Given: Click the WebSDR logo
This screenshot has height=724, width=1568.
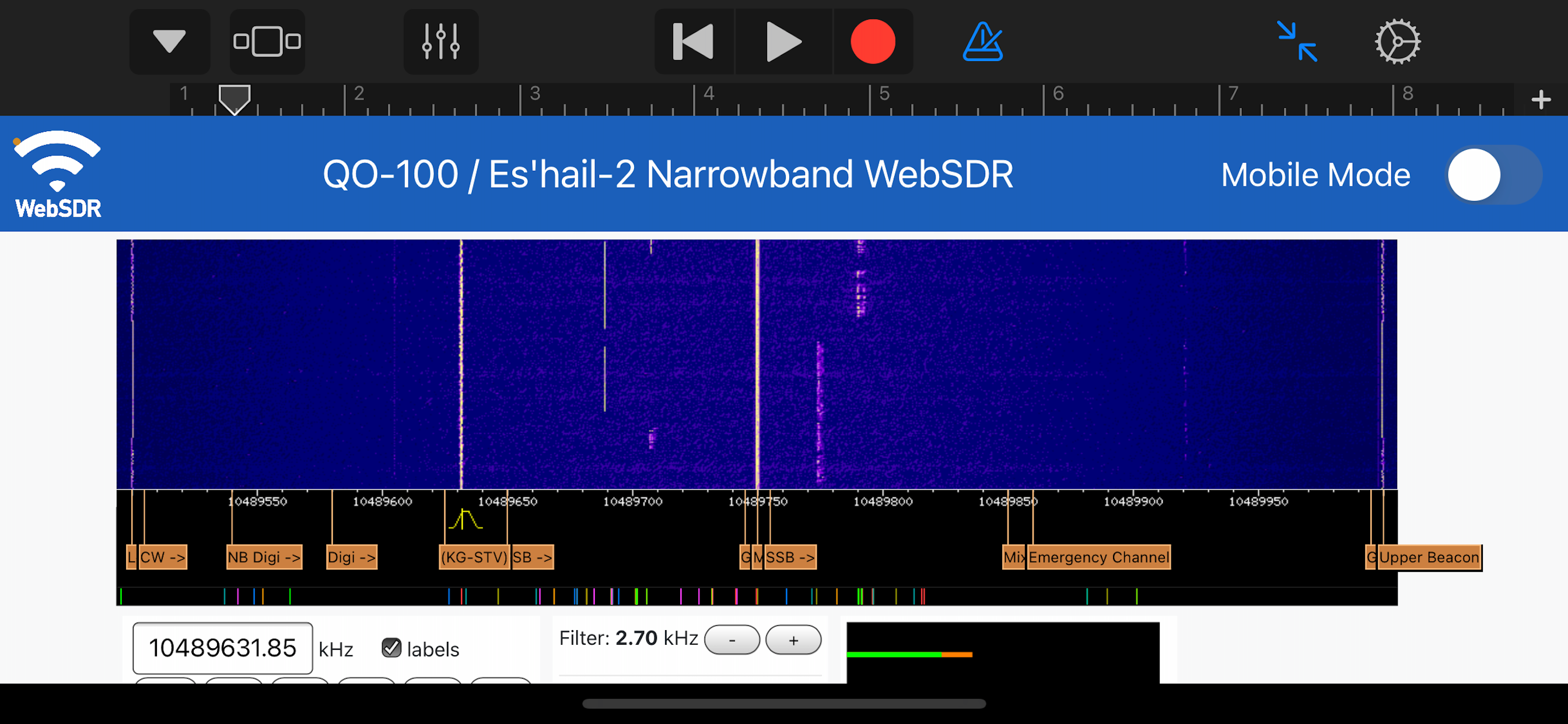Looking at the screenshot, I should pos(57,174).
